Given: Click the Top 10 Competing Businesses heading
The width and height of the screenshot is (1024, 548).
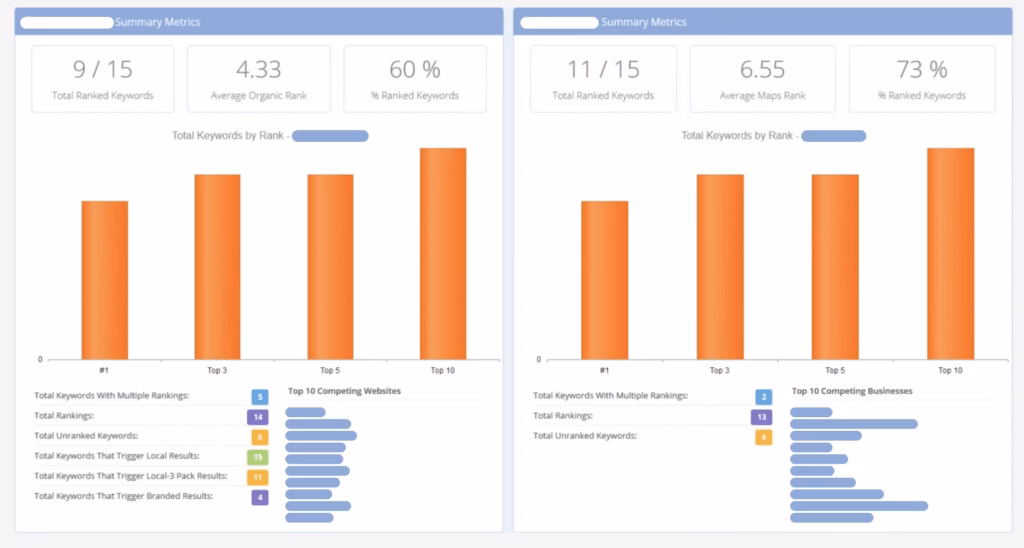Looking at the screenshot, I should tap(852, 391).
